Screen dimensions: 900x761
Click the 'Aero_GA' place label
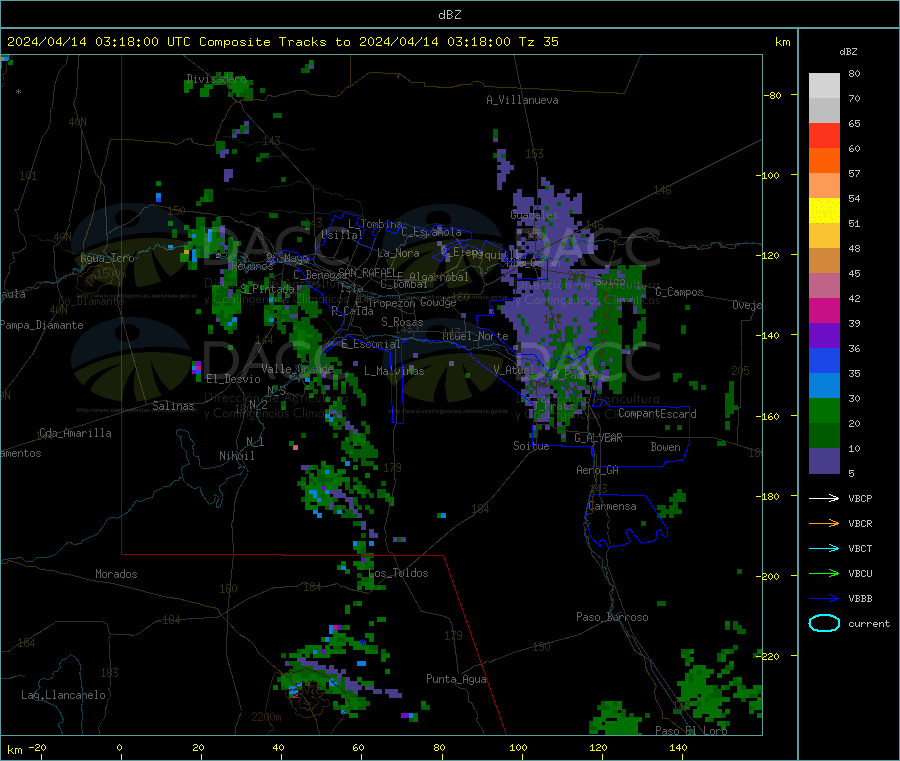tap(597, 470)
